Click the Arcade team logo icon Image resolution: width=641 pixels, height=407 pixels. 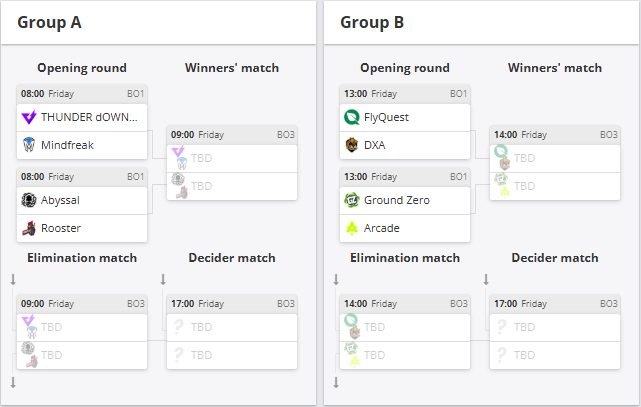(x=352, y=228)
